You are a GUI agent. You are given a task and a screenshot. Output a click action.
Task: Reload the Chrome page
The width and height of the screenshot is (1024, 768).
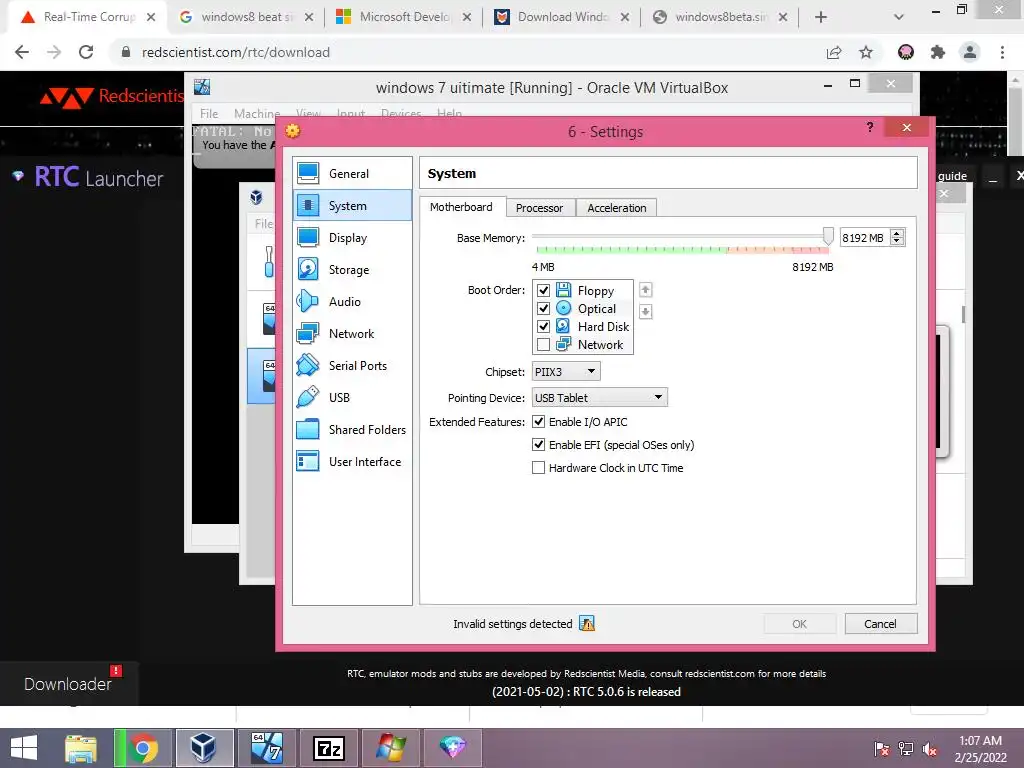click(x=86, y=52)
